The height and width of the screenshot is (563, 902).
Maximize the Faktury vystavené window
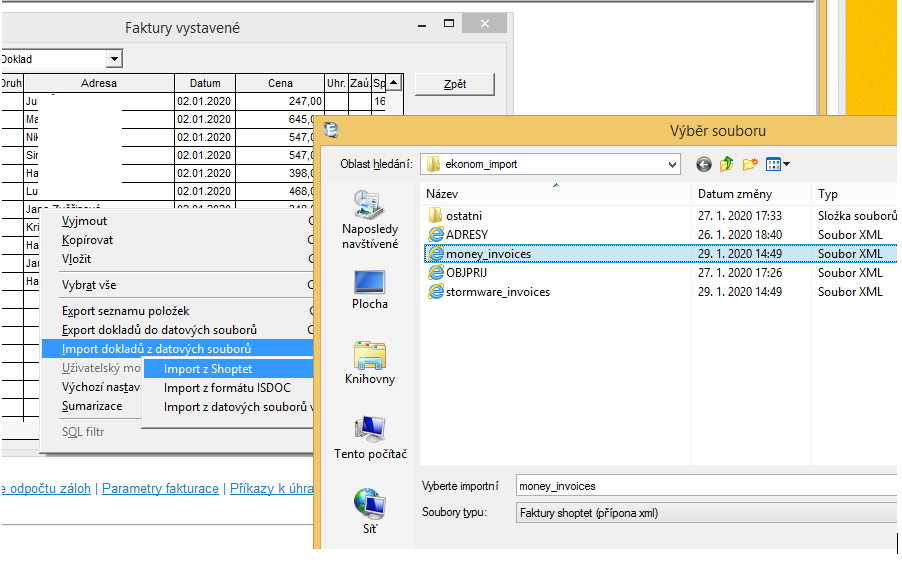click(x=449, y=24)
